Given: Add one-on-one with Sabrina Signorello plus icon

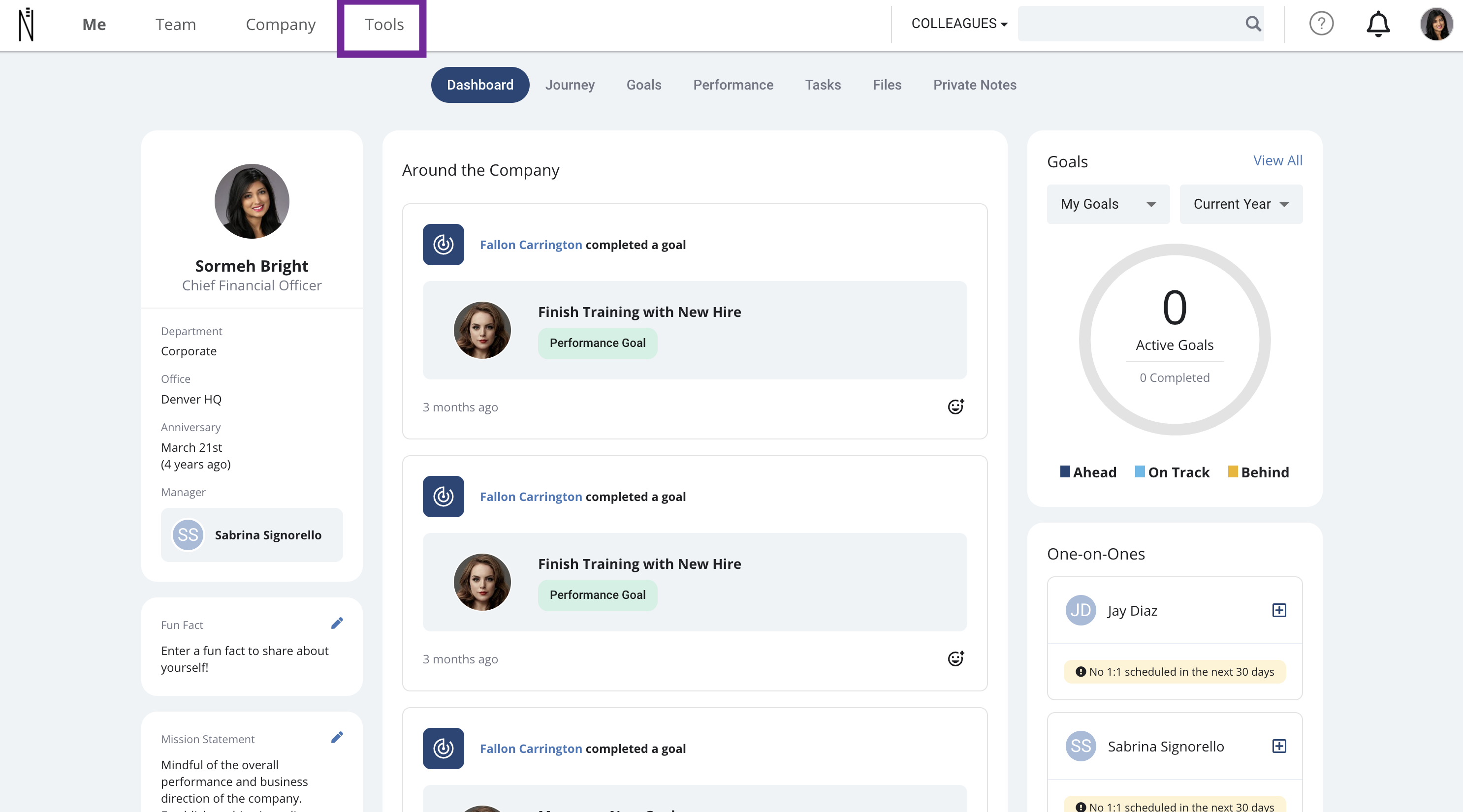Looking at the screenshot, I should (1279, 746).
